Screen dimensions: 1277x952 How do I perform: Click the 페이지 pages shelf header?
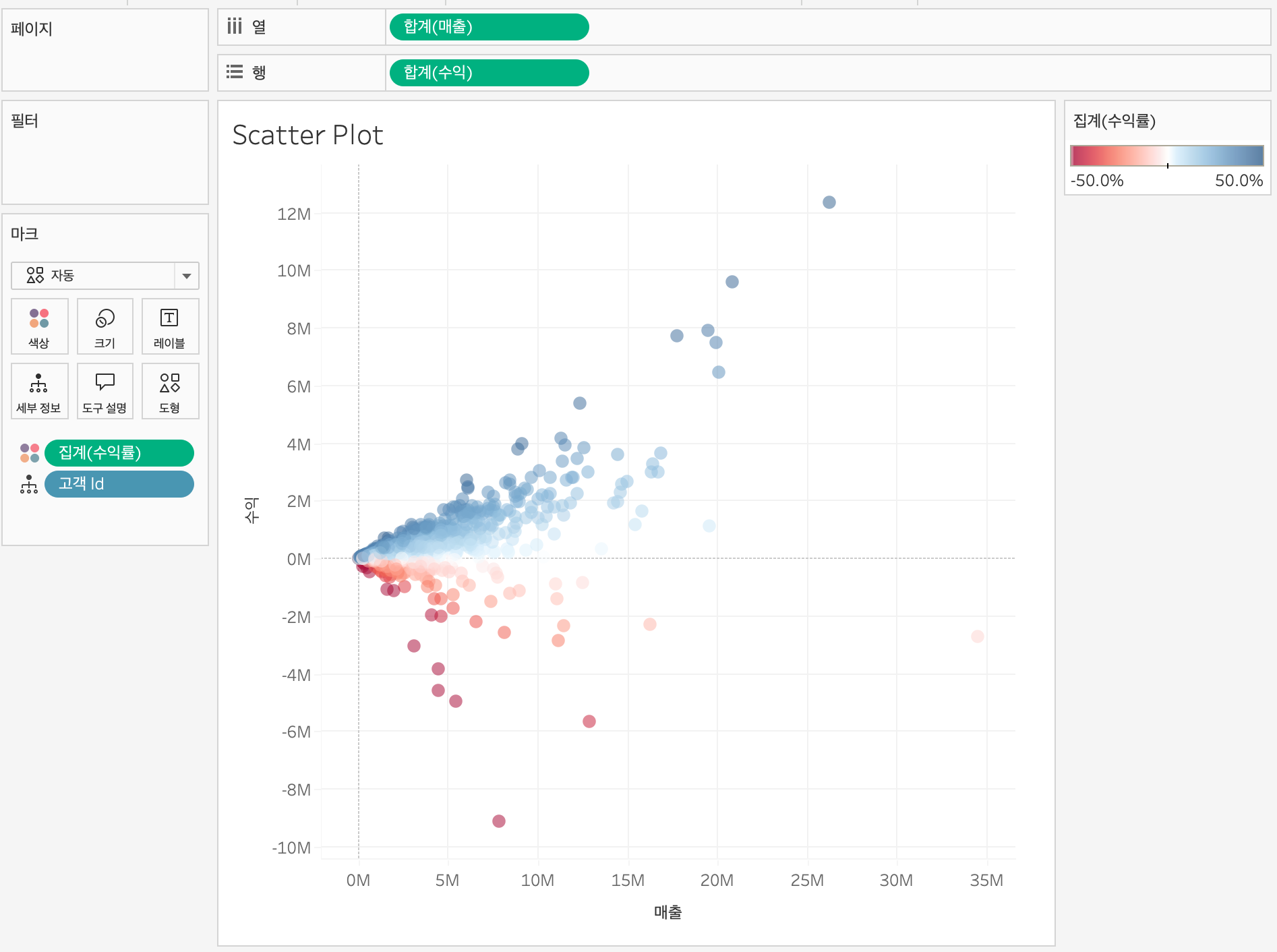point(32,28)
